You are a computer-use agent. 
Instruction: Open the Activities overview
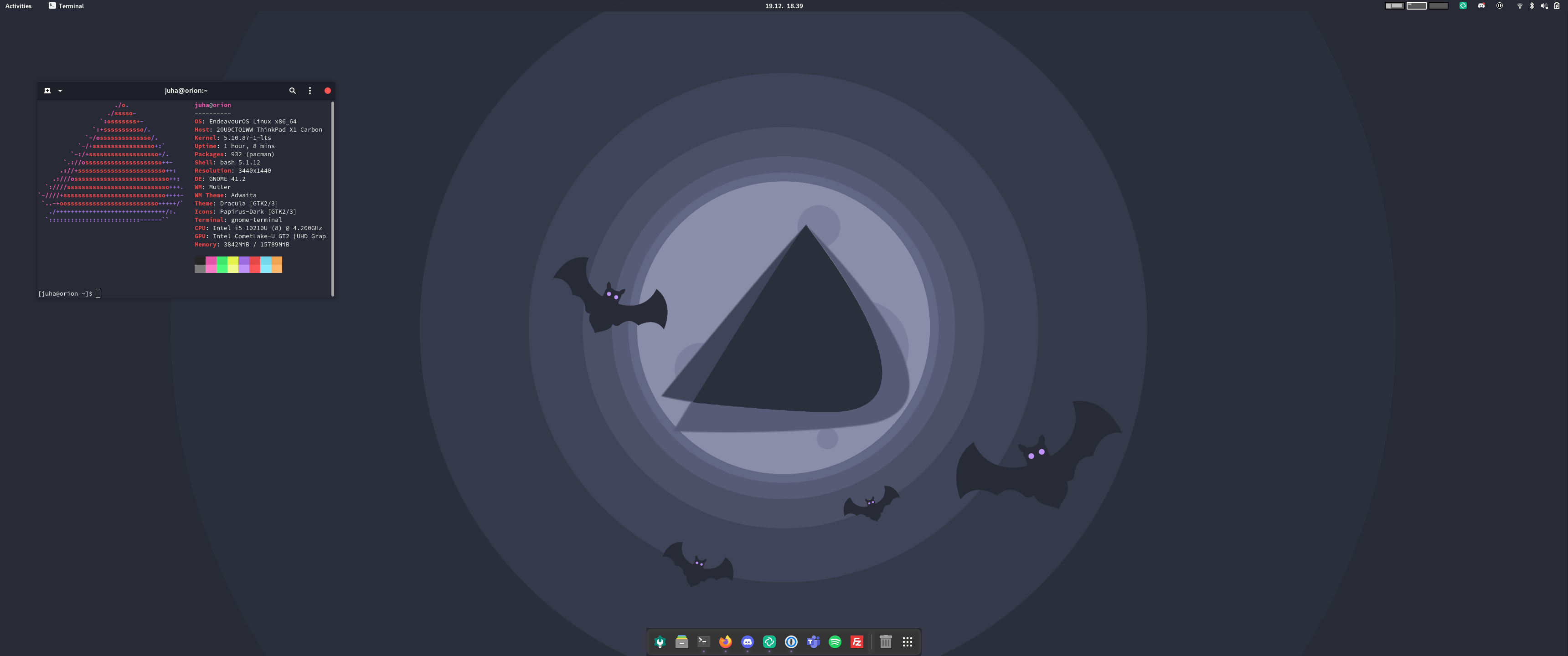click(18, 5)
